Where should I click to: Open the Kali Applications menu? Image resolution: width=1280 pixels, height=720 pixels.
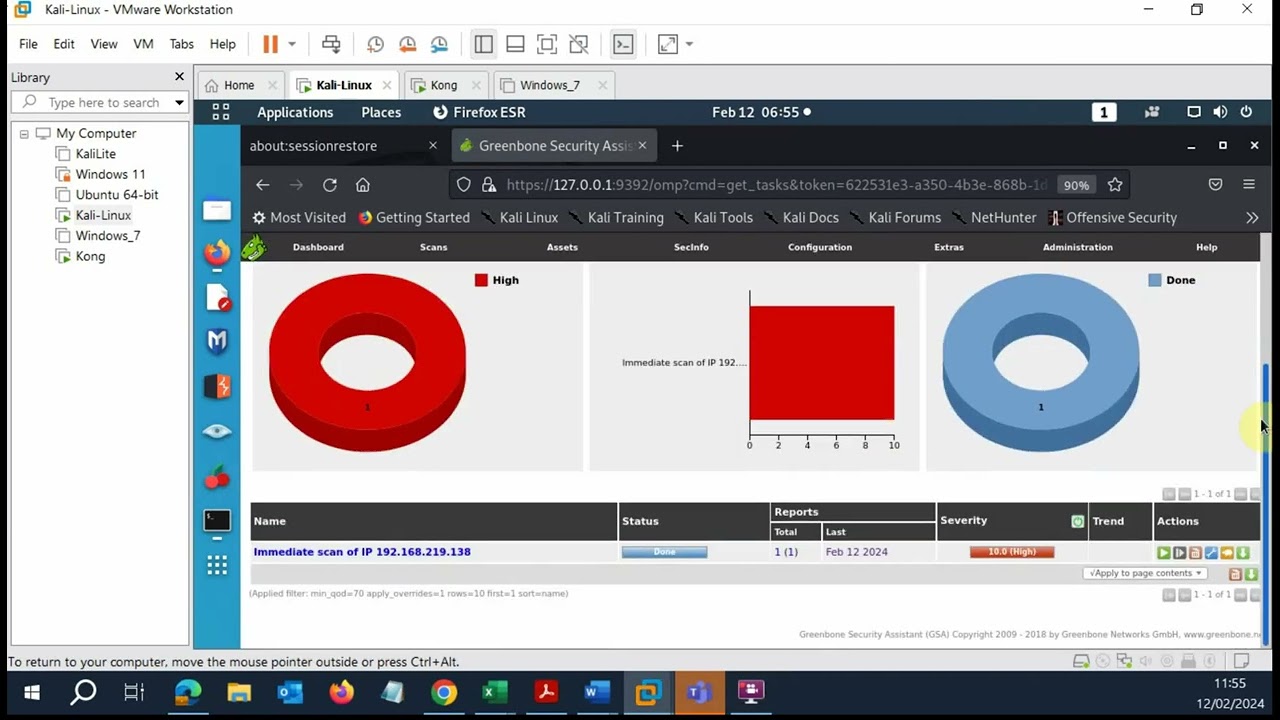pyautogui.click(x=295, y=112)
